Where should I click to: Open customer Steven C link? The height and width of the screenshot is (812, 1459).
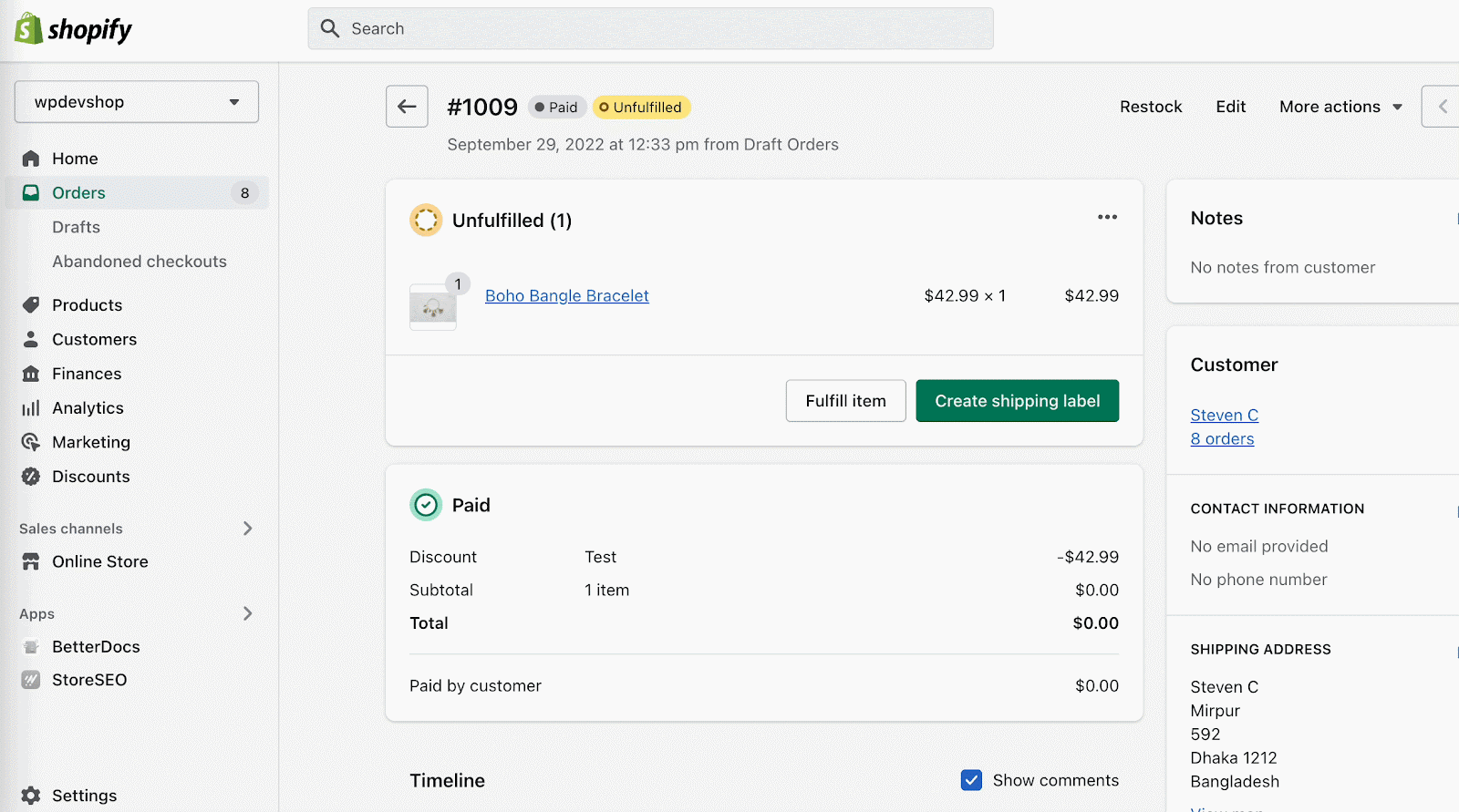pyautogui.click(x=1224, y=415)
